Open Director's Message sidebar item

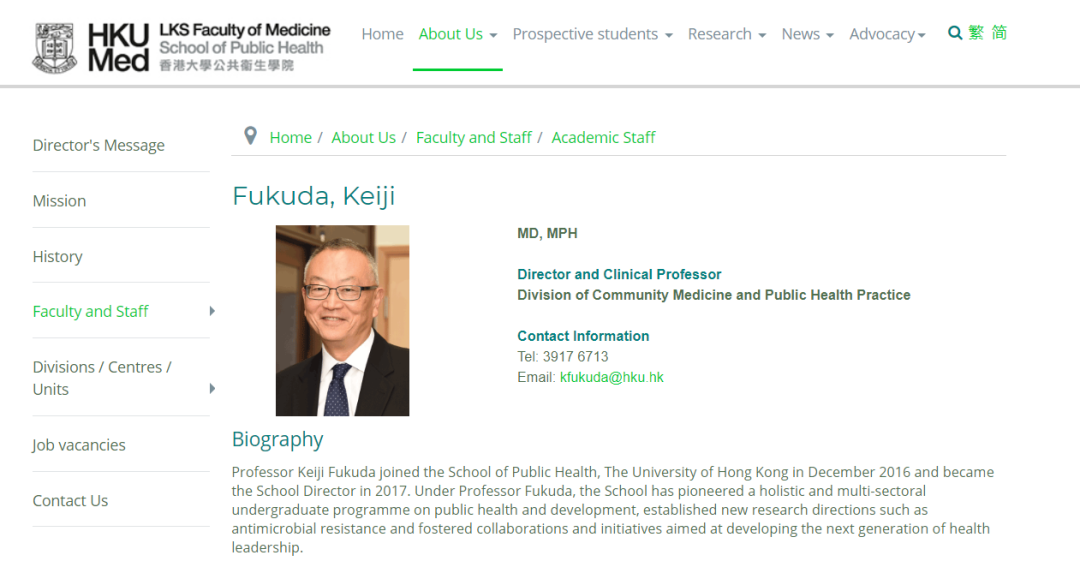[x=98, y=145]
